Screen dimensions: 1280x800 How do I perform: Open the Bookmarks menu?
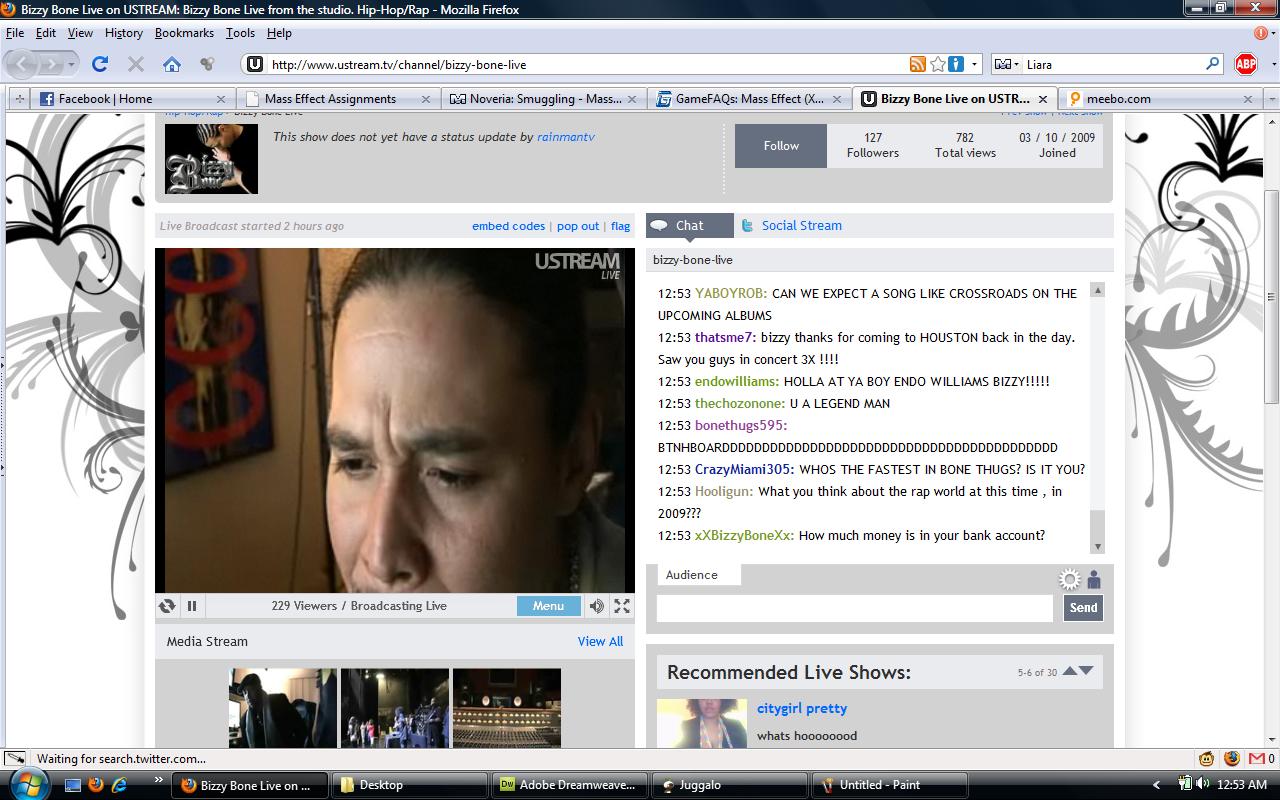(x=184, y=33)
